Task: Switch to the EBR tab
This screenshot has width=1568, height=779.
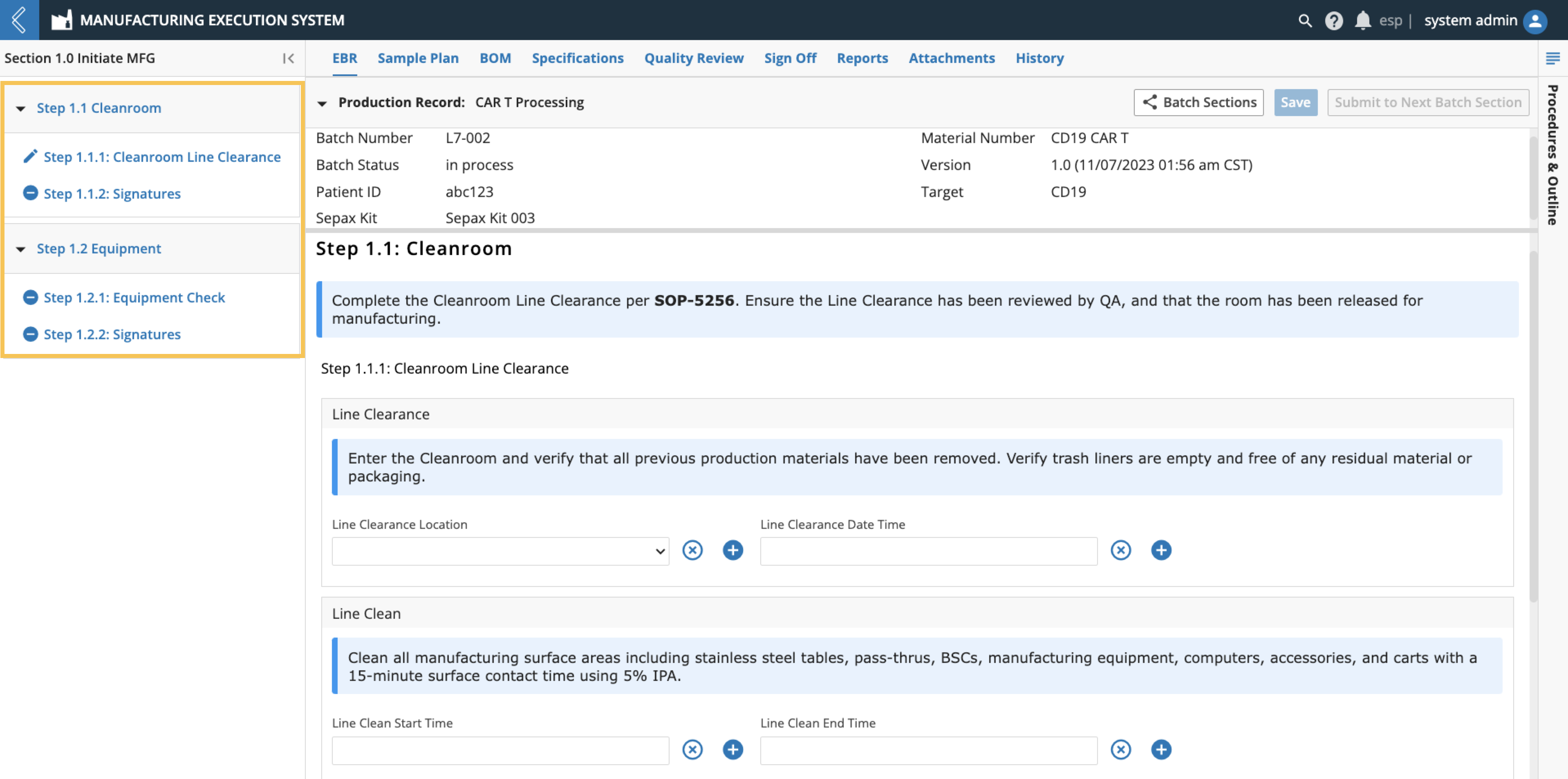Action: coord(345,58)
